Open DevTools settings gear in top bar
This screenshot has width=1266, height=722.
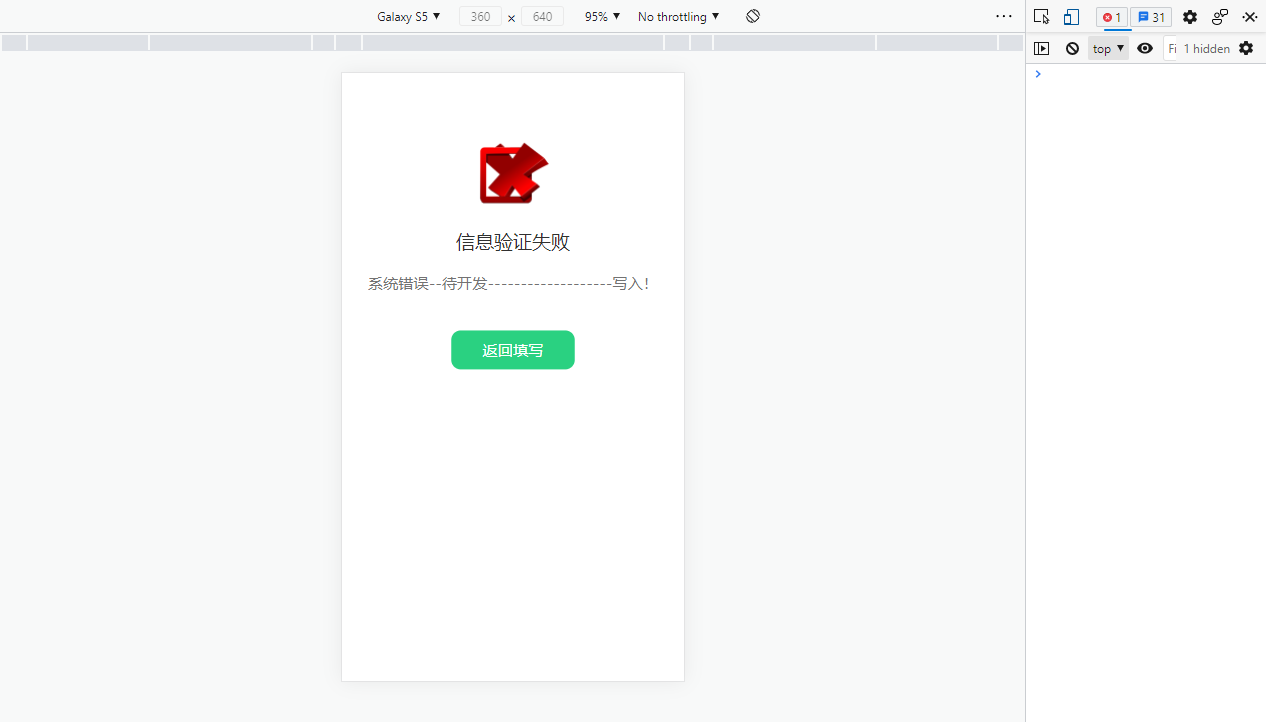point(1189,17)
